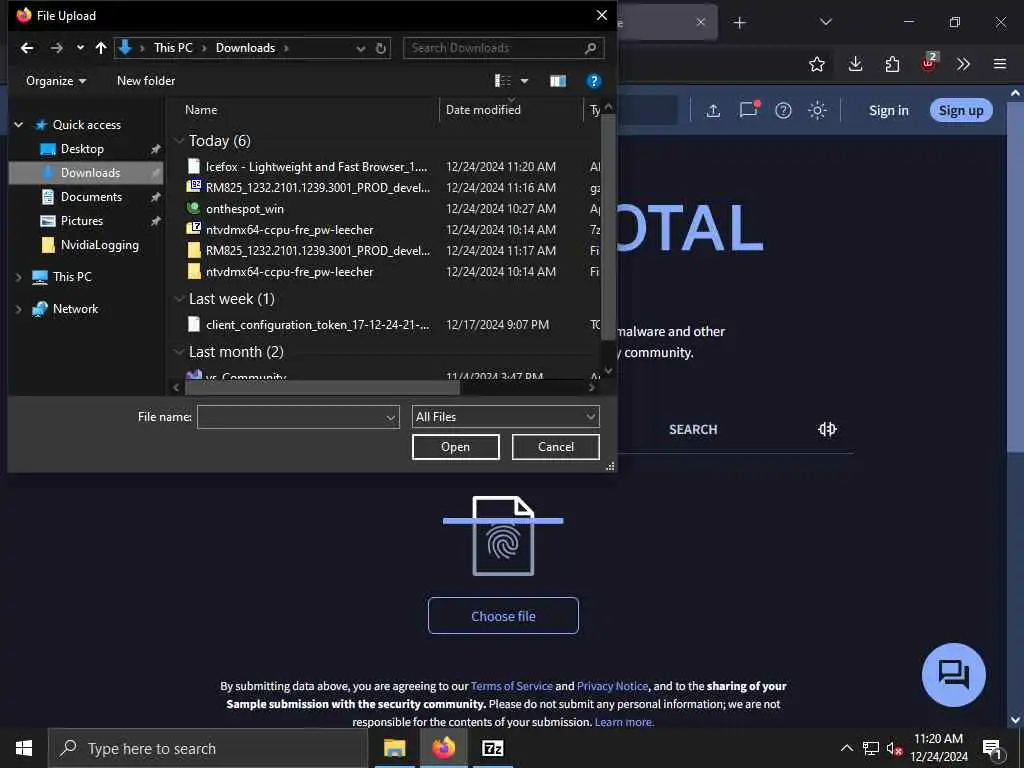Open a new browser tab
Image resolution: width=1024 pixels, height=768 pixels.
(x=739, y=23)
